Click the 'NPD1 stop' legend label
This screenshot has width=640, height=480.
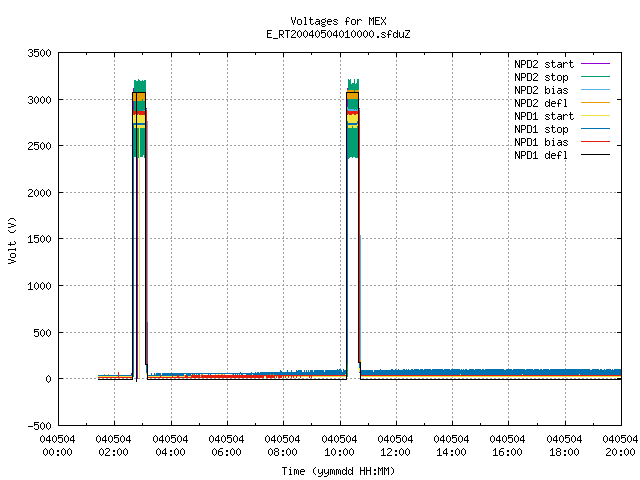541,129
